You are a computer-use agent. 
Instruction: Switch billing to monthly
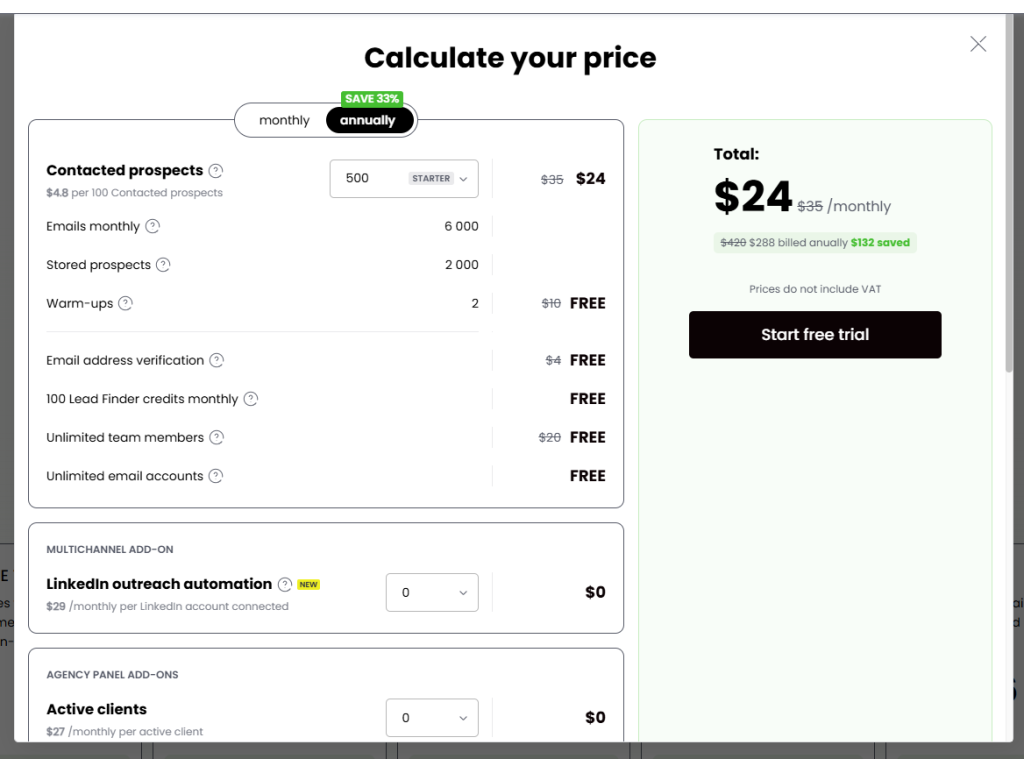click(284, 120)
